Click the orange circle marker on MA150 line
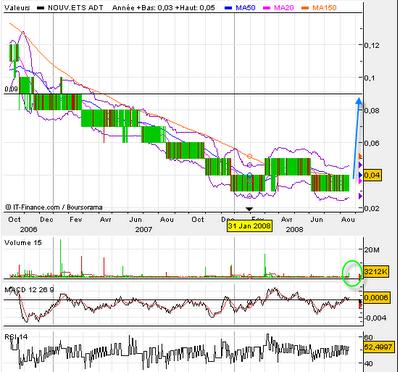Image resolution: width=400 pixels, height=372 pixels. coord(249,156)
